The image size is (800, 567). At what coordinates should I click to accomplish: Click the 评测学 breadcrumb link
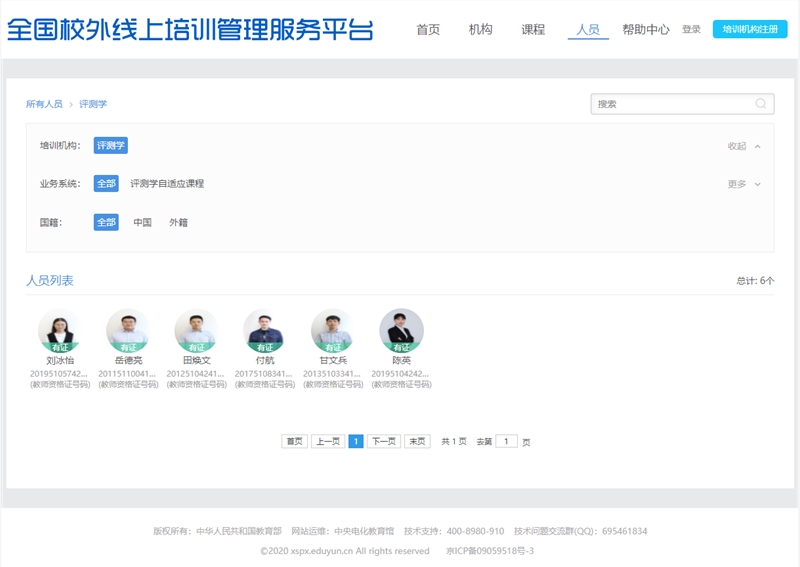point(93,104)
